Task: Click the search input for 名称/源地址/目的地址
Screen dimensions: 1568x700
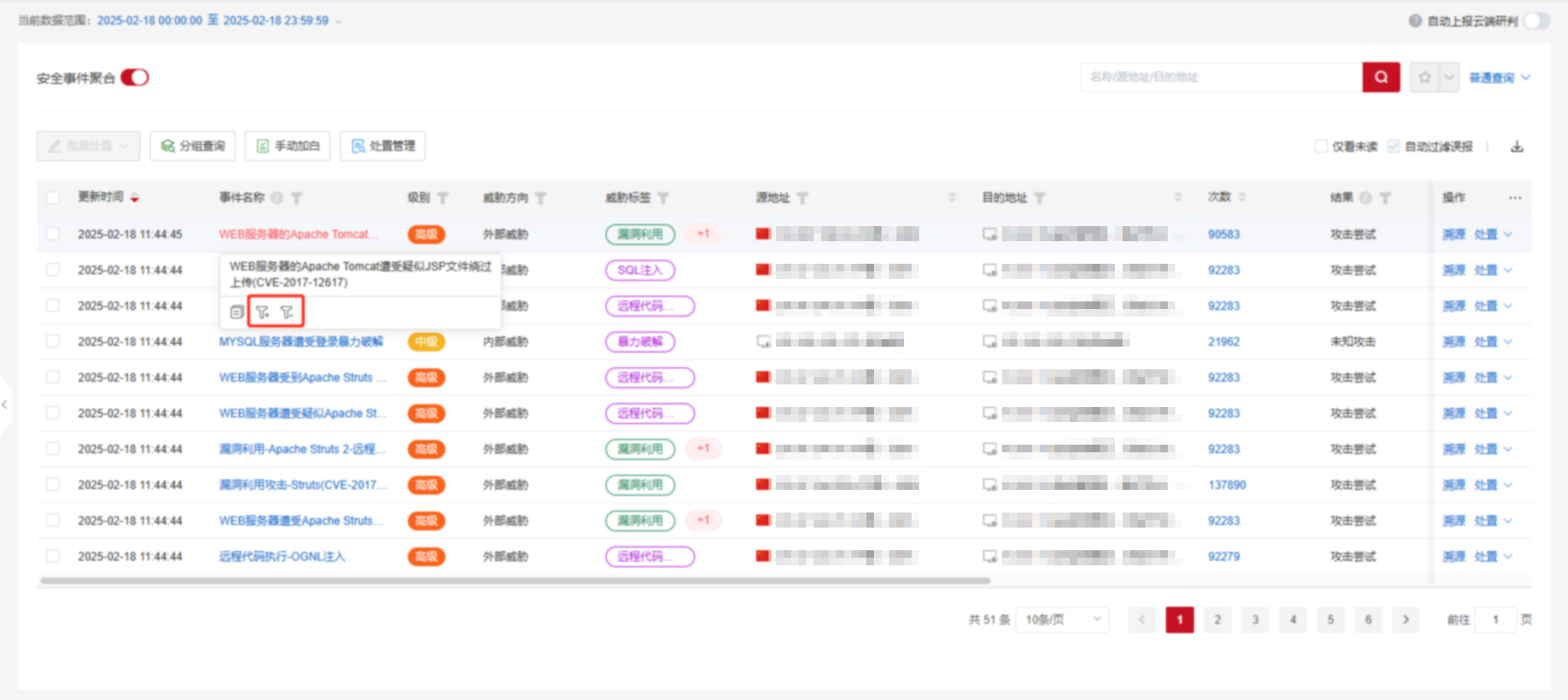Action: 1220,77
